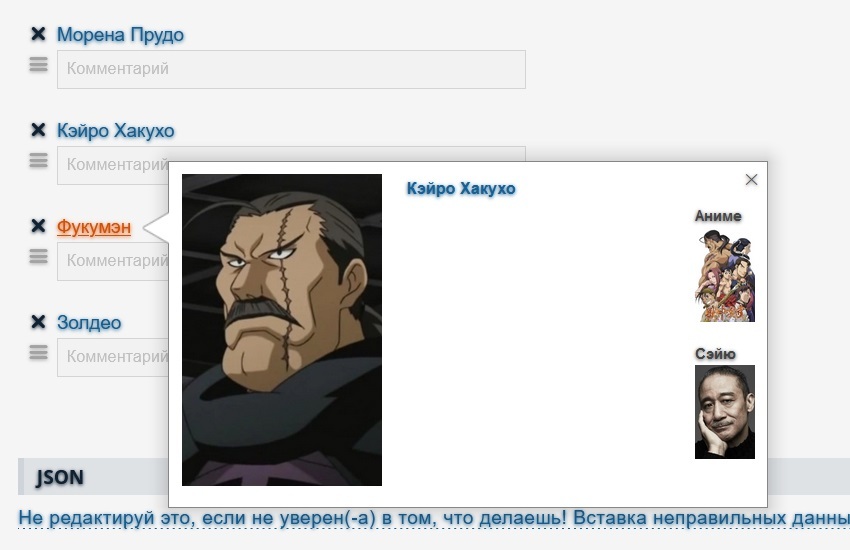This screenshot has width=850, height=550.
Task: Remove Золдео entry with X icon
Action: point(38,322)
